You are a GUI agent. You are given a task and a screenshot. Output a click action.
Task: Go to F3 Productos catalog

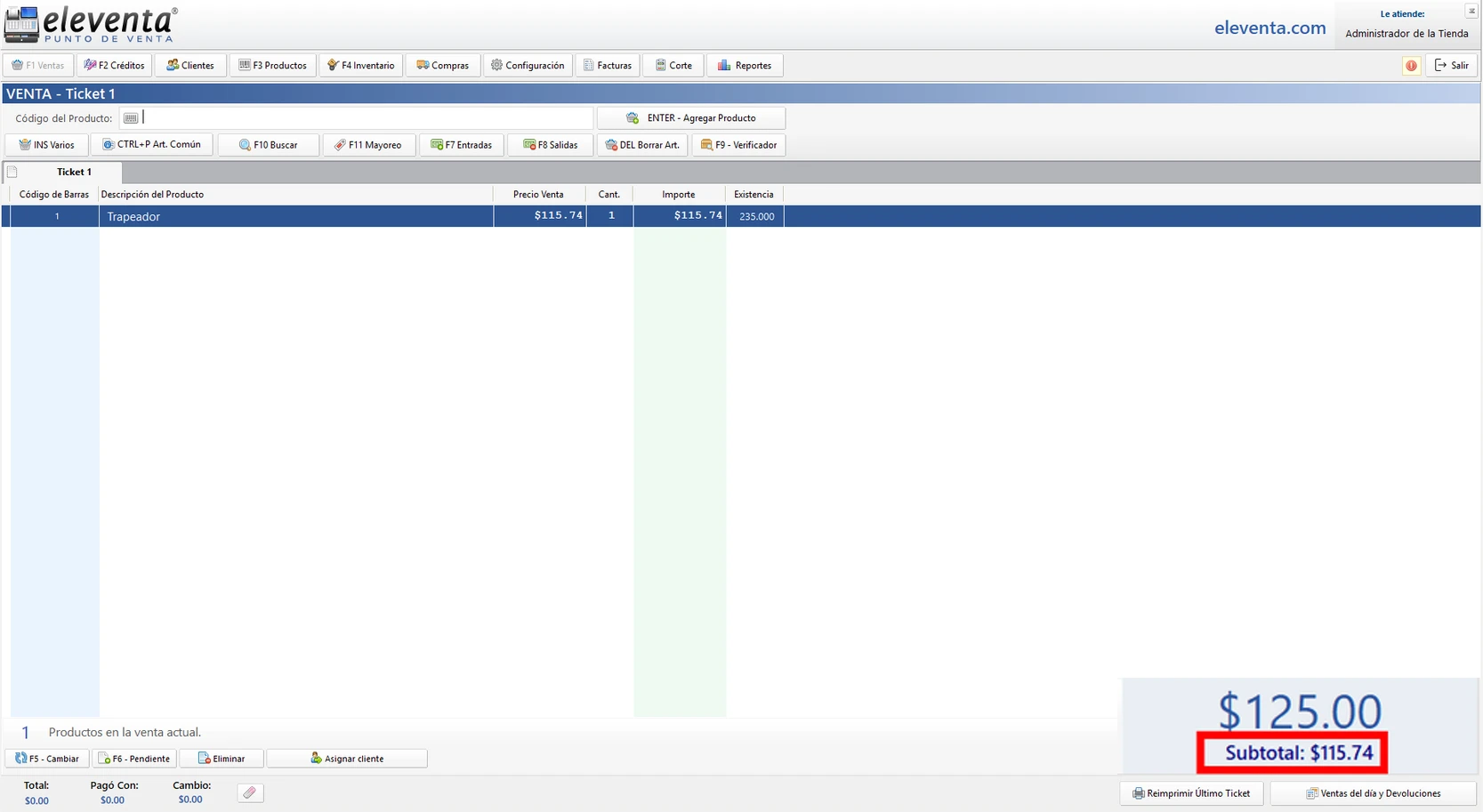pos(273,66)
